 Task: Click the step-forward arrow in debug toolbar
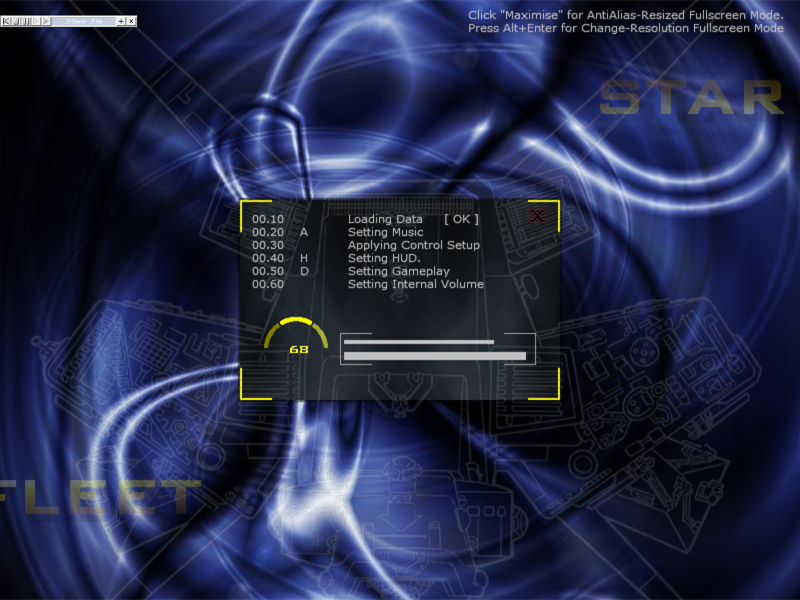coord(46,21)
